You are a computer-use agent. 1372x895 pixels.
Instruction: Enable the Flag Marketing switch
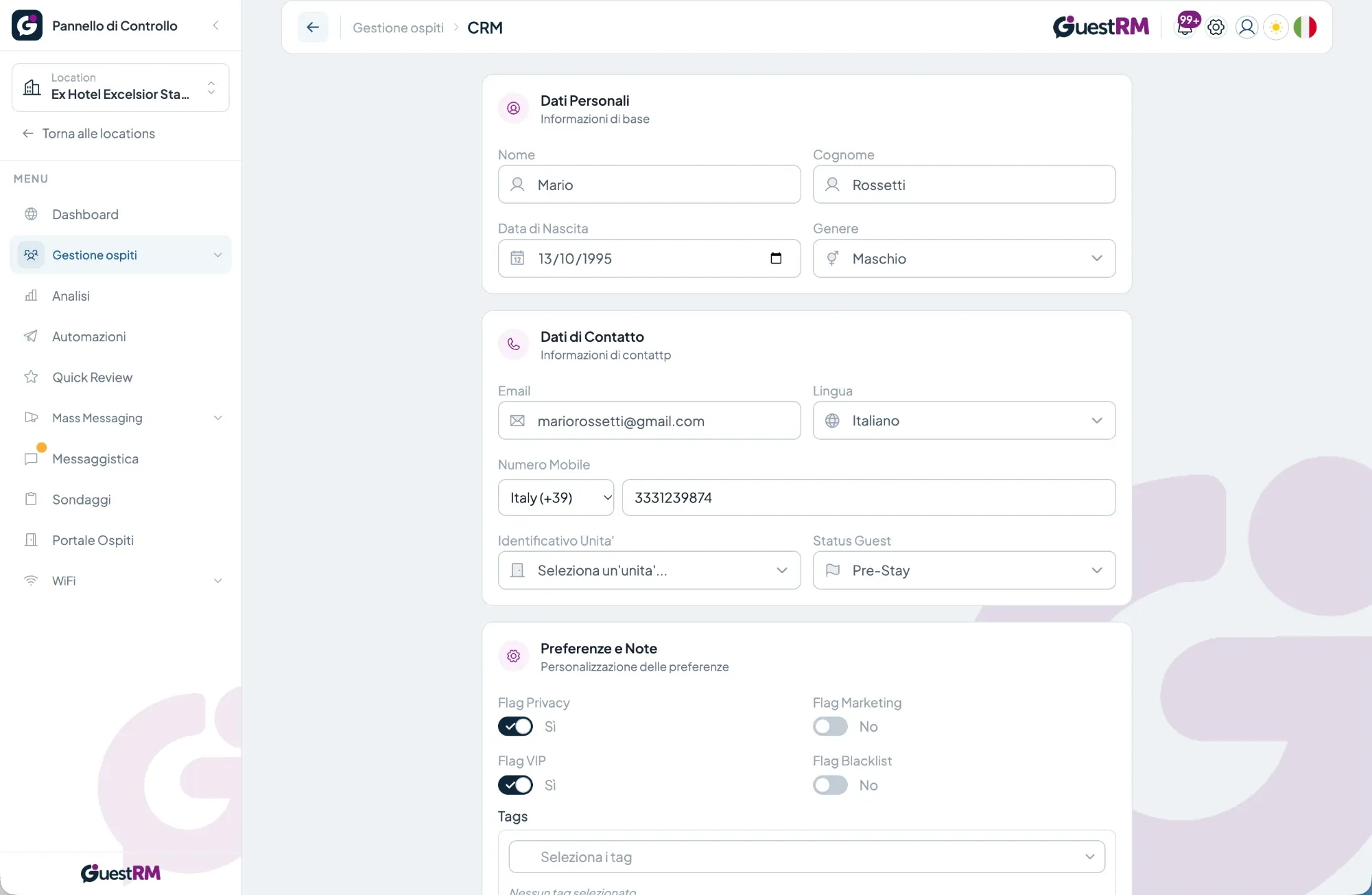coord(830,726)
